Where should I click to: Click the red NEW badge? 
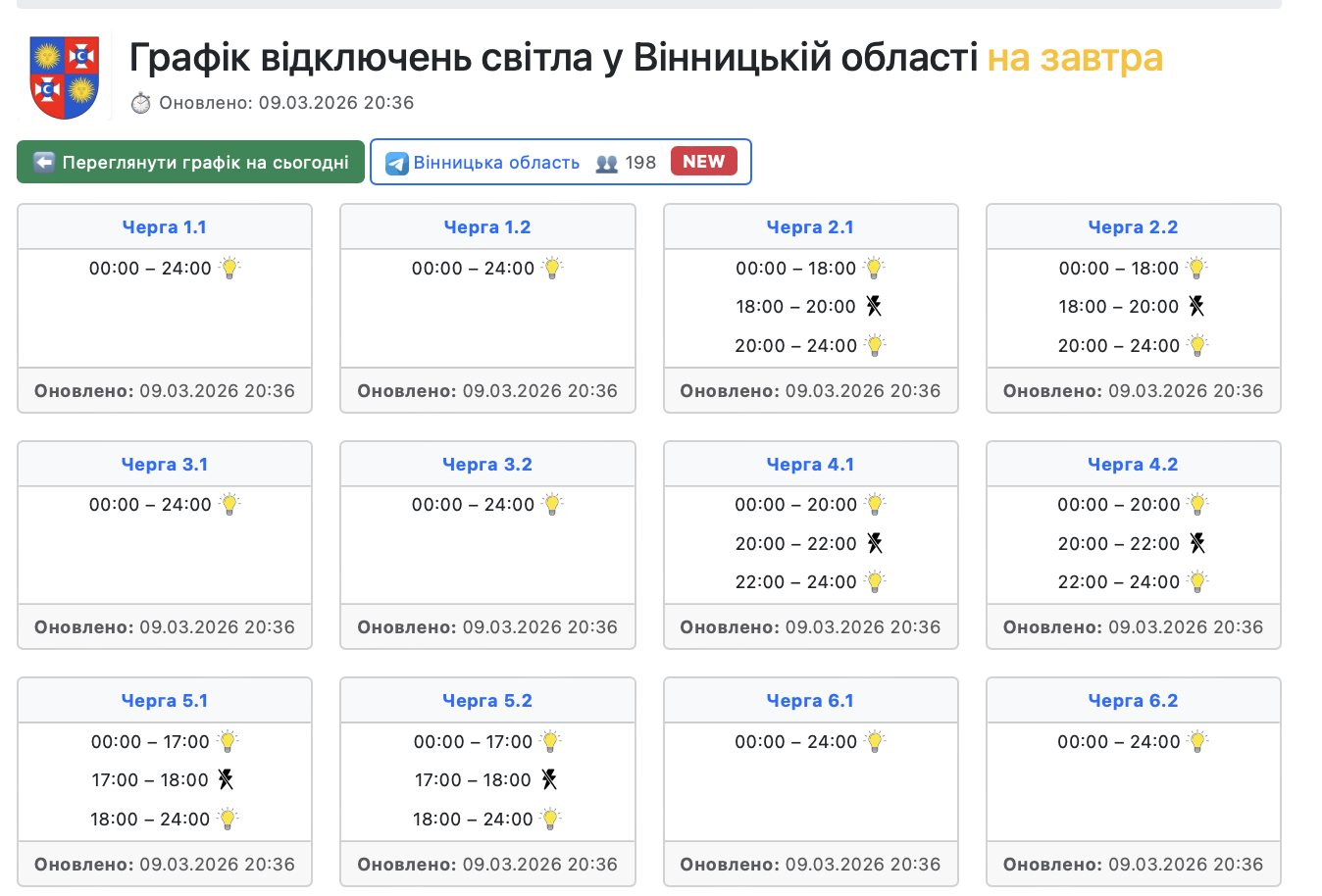703,162
